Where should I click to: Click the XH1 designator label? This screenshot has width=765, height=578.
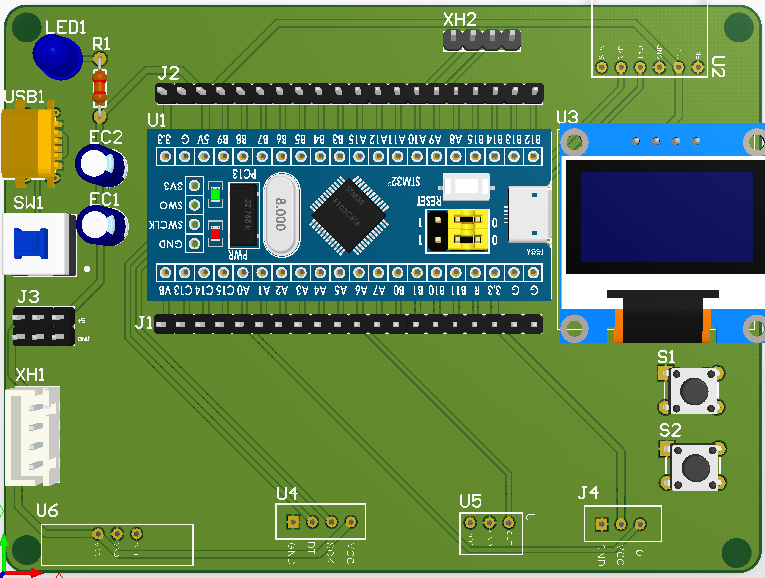point(30,375)
